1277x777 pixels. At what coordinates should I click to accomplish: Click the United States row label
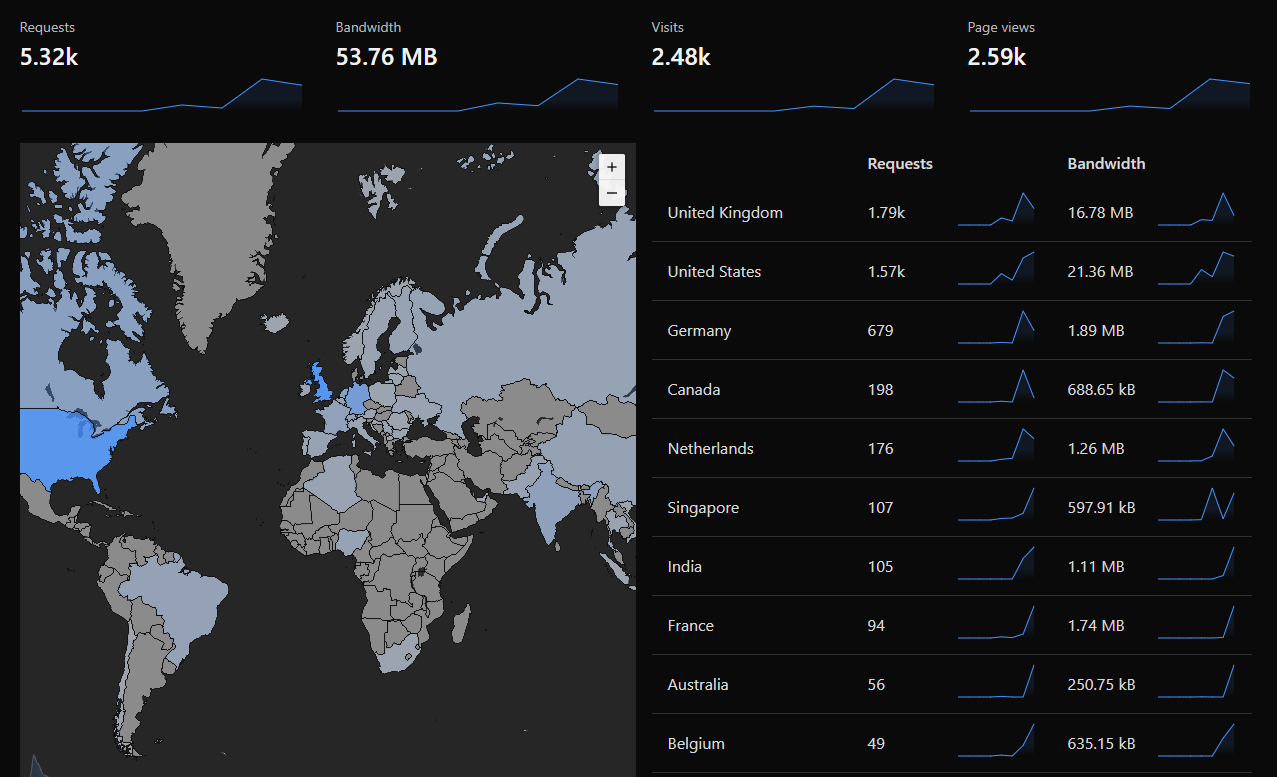[x=714, y=271]
